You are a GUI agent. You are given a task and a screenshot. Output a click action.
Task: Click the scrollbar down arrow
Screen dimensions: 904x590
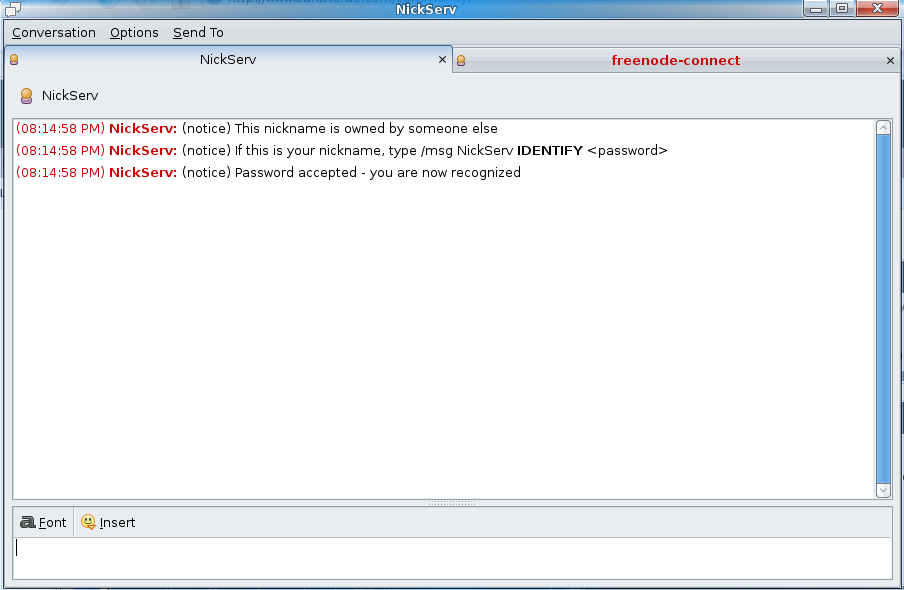click(x=883, y=490)
